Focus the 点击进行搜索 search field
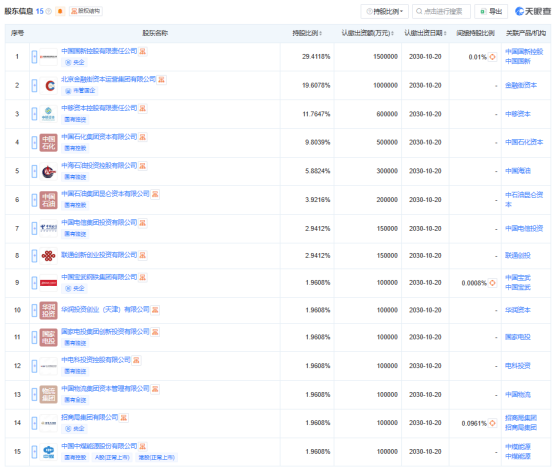553x473 pixels. [441, 12]
